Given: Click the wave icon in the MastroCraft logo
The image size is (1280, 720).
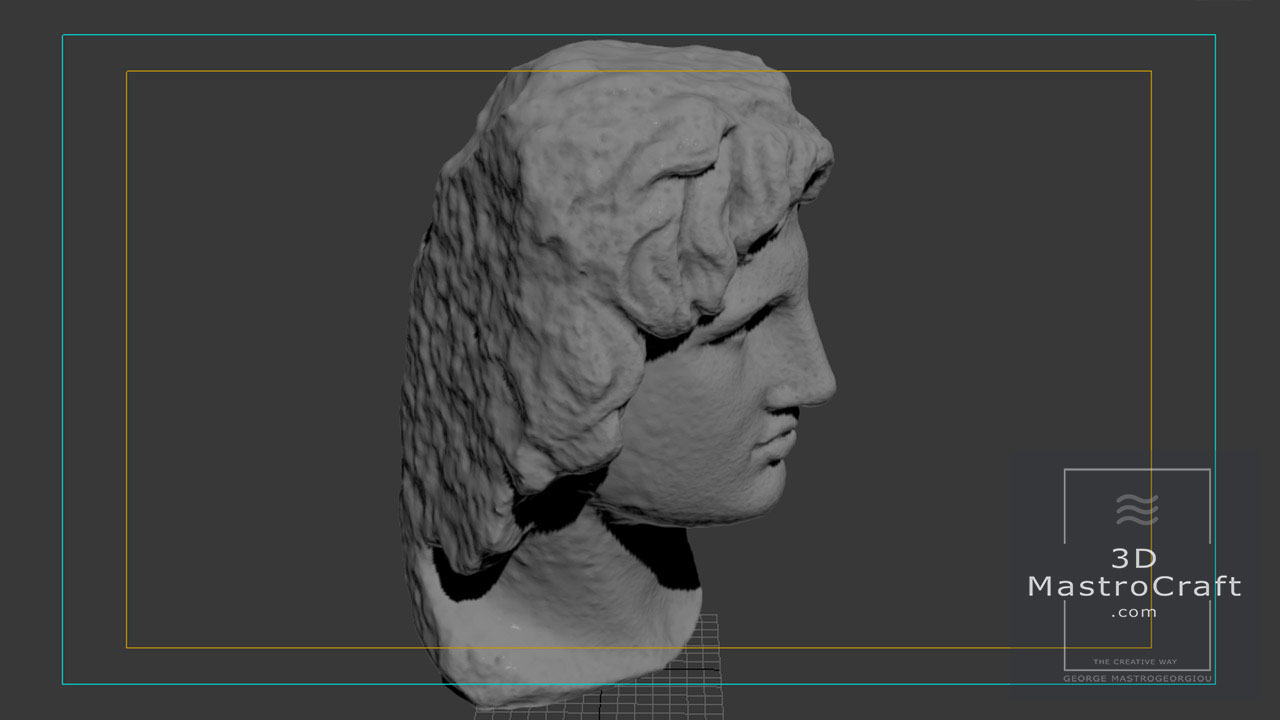Looking at the screenshot, I should tap(1136, 509).
